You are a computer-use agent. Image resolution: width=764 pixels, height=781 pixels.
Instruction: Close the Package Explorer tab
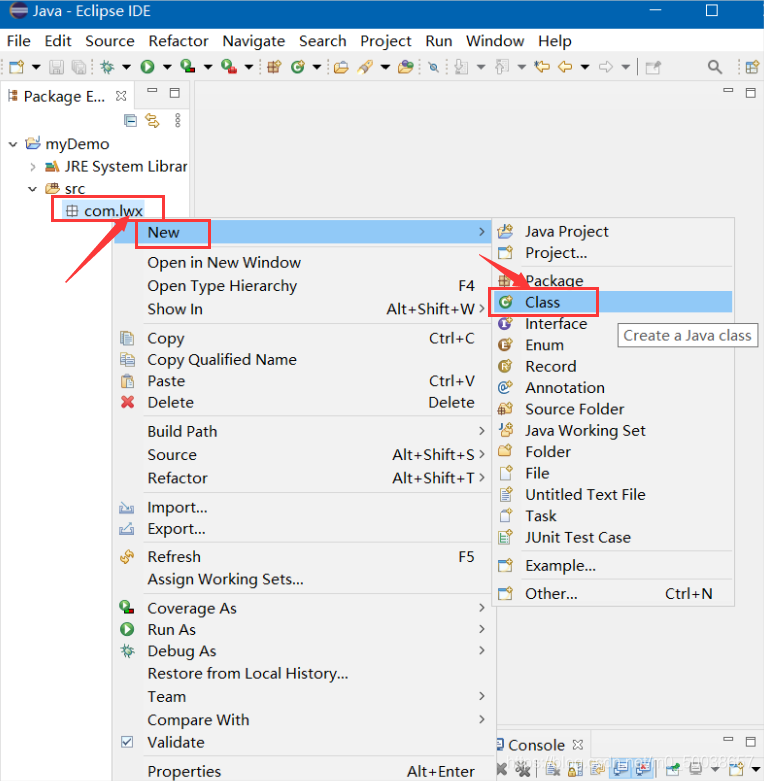click(121, 96)
